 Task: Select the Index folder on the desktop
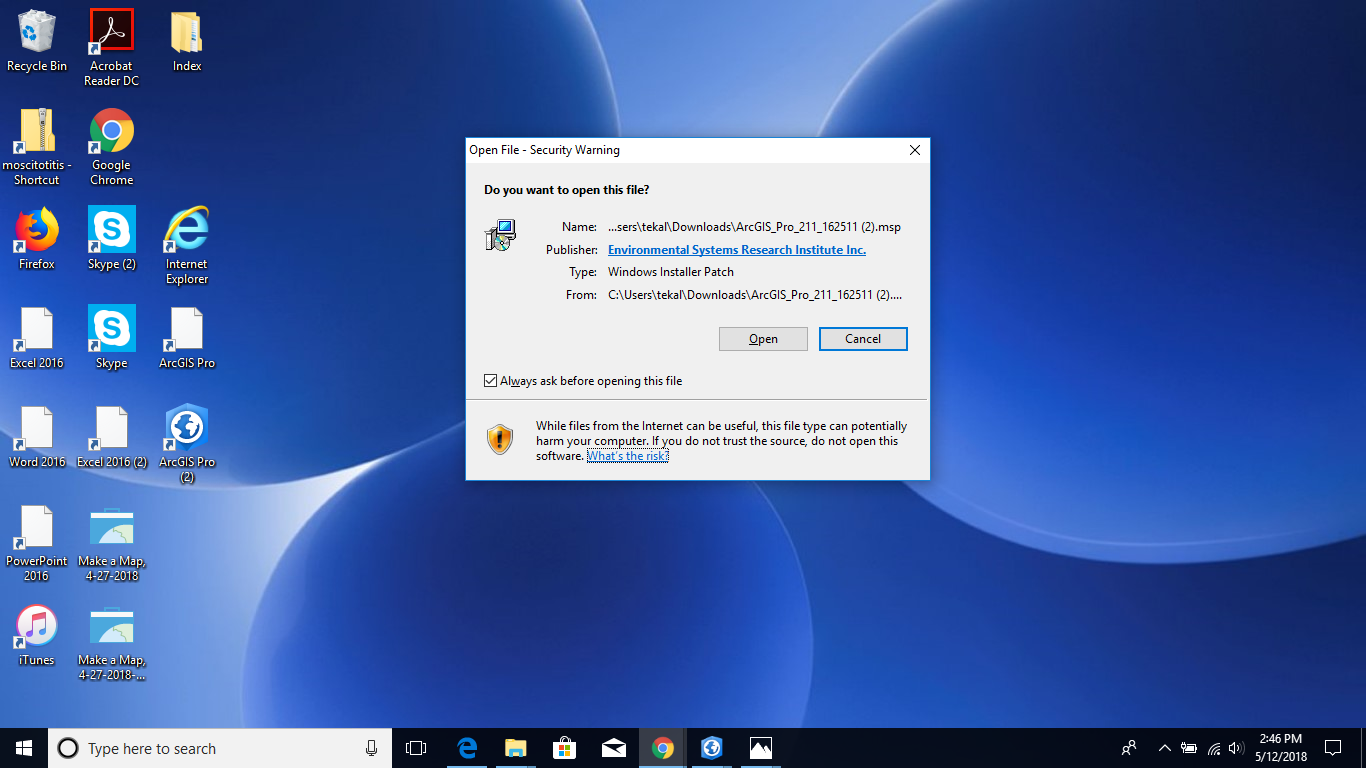point(187,41)
